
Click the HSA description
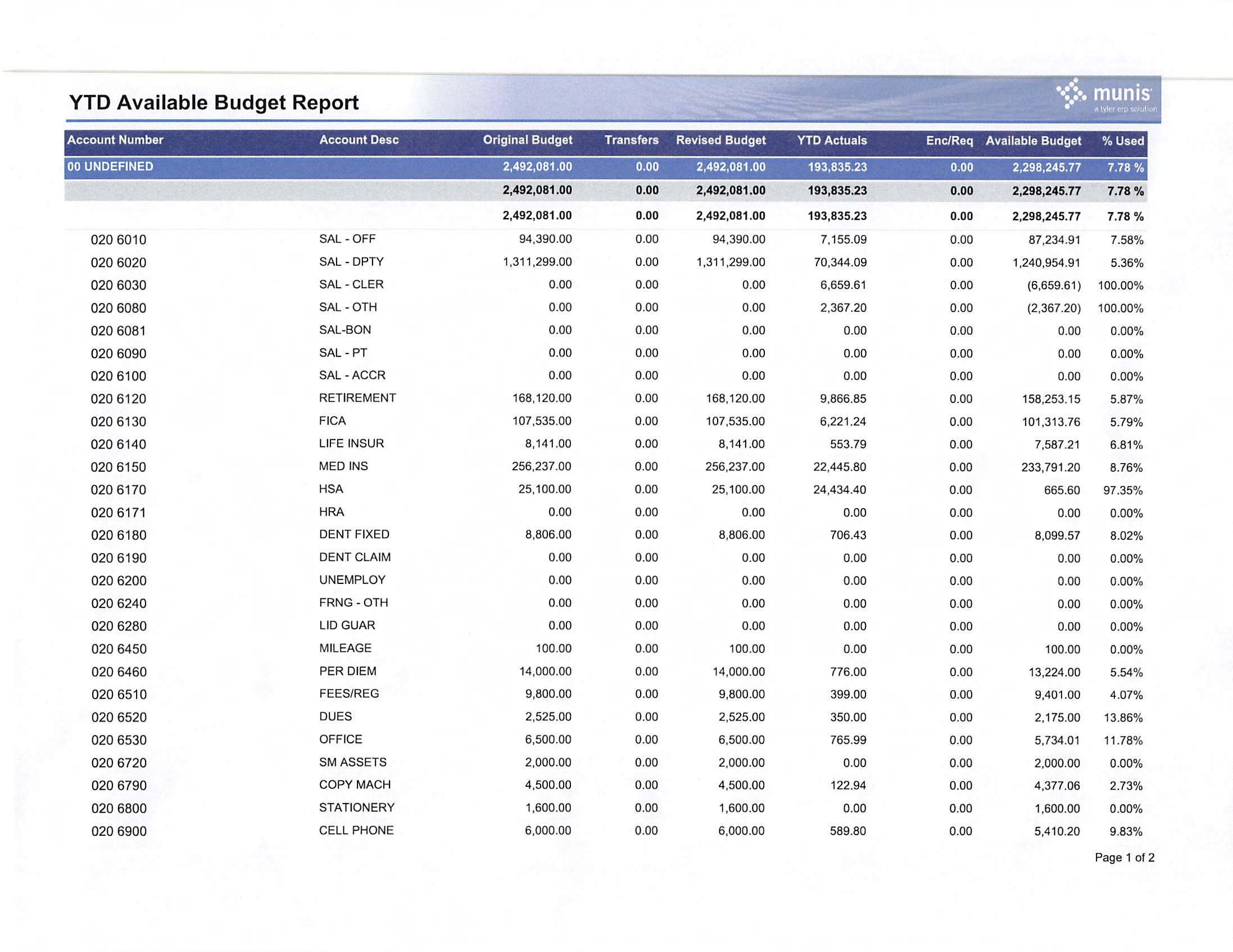331,489
